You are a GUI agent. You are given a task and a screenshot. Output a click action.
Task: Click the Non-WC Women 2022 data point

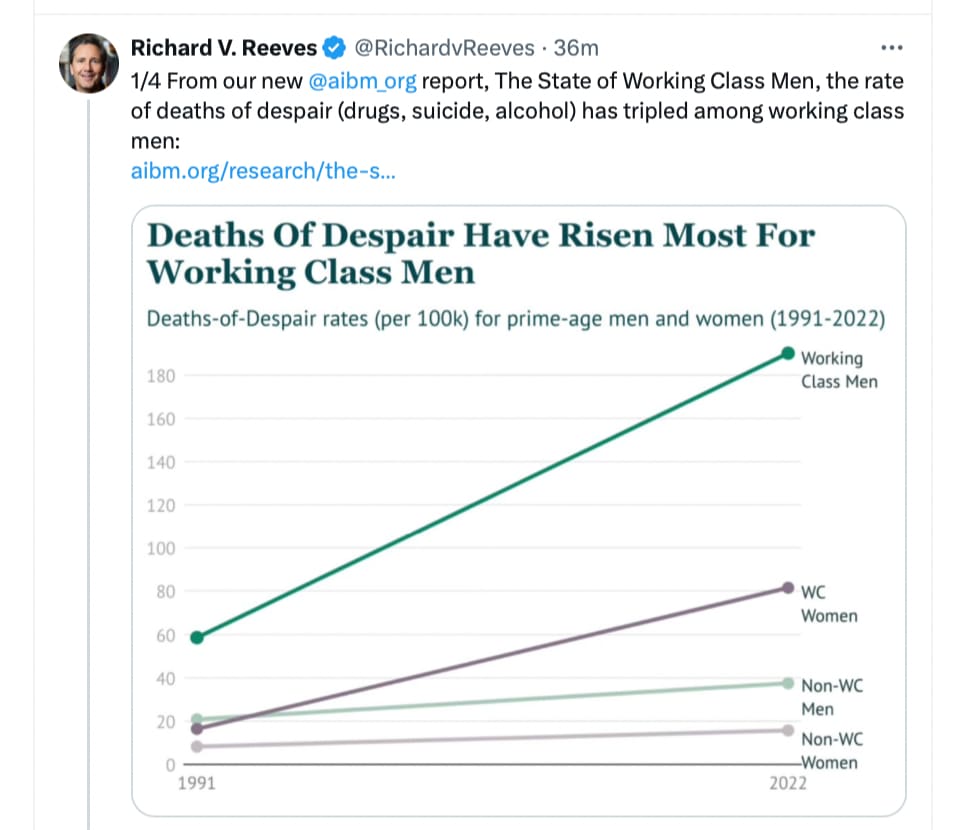click(x=787, y=730)
